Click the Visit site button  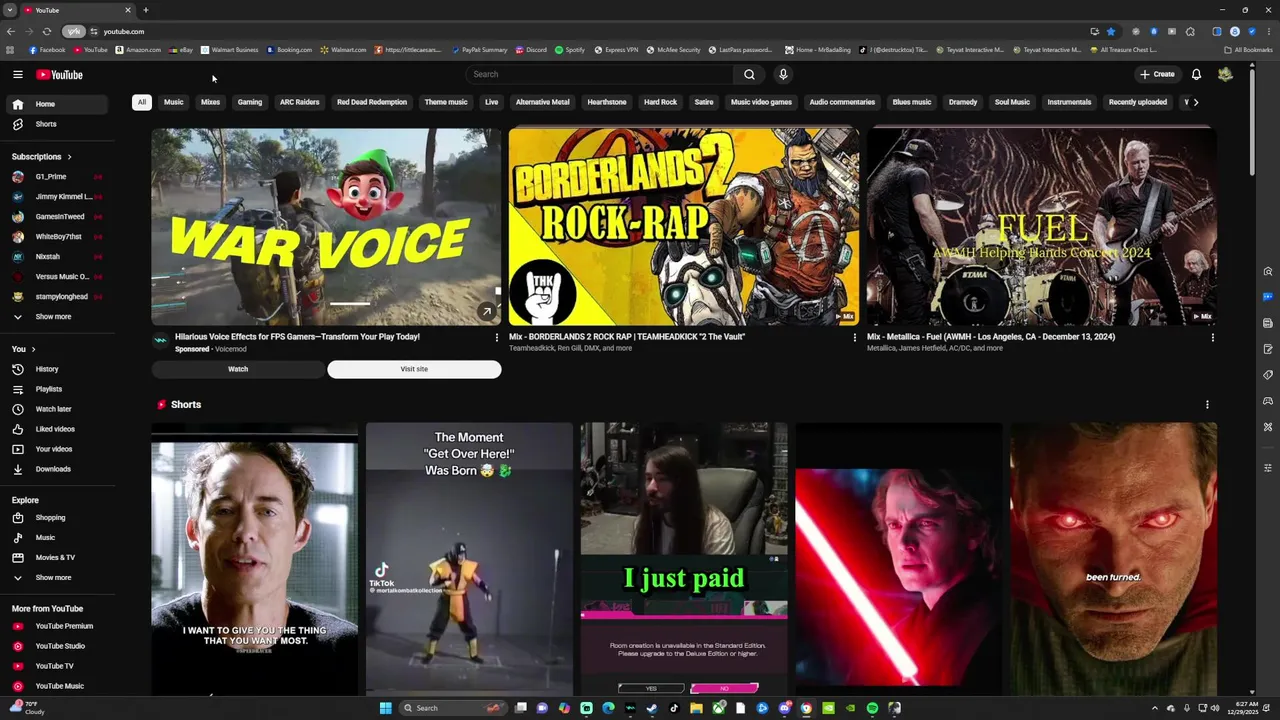414,369
